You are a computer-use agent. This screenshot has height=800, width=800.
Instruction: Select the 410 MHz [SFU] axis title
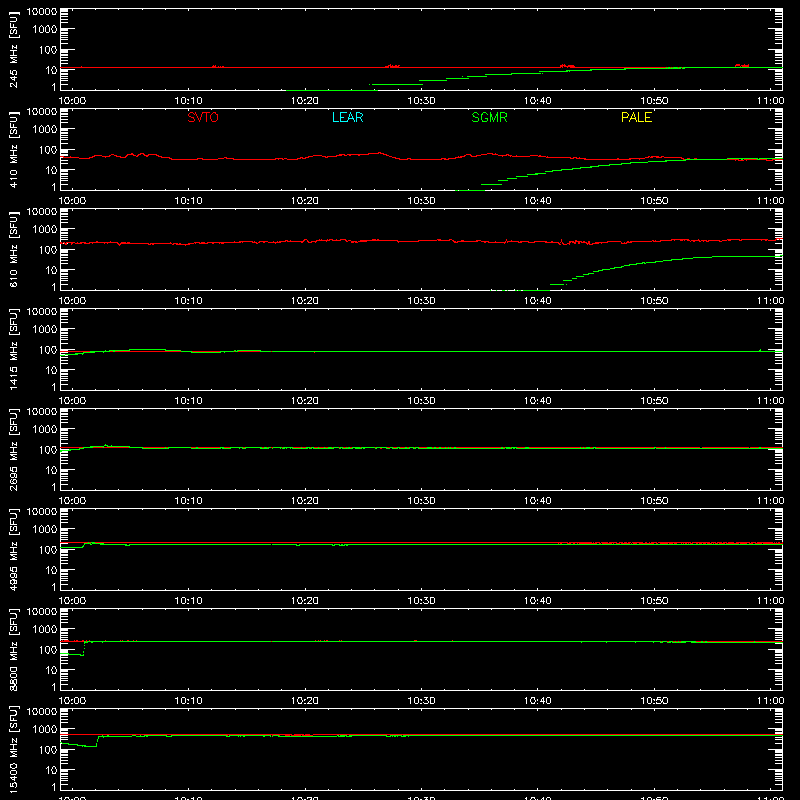coord(13,150)
